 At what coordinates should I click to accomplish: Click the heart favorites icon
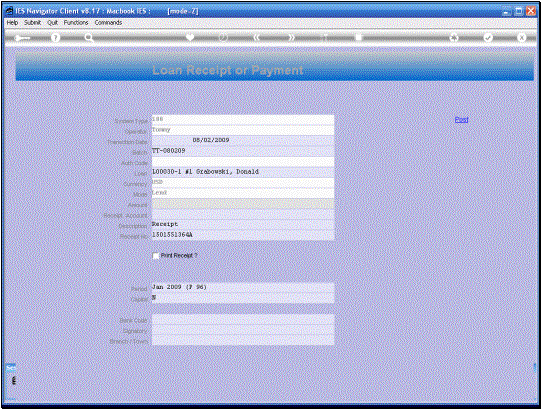pos(190,37)
